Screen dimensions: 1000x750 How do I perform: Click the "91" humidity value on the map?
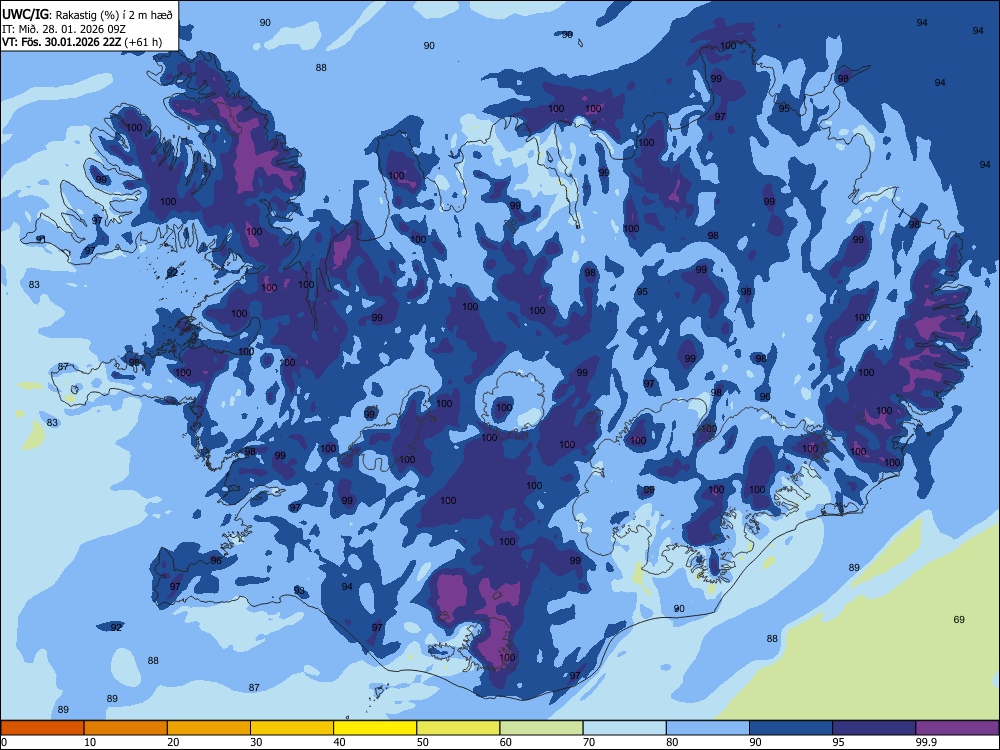click(41, 239)
